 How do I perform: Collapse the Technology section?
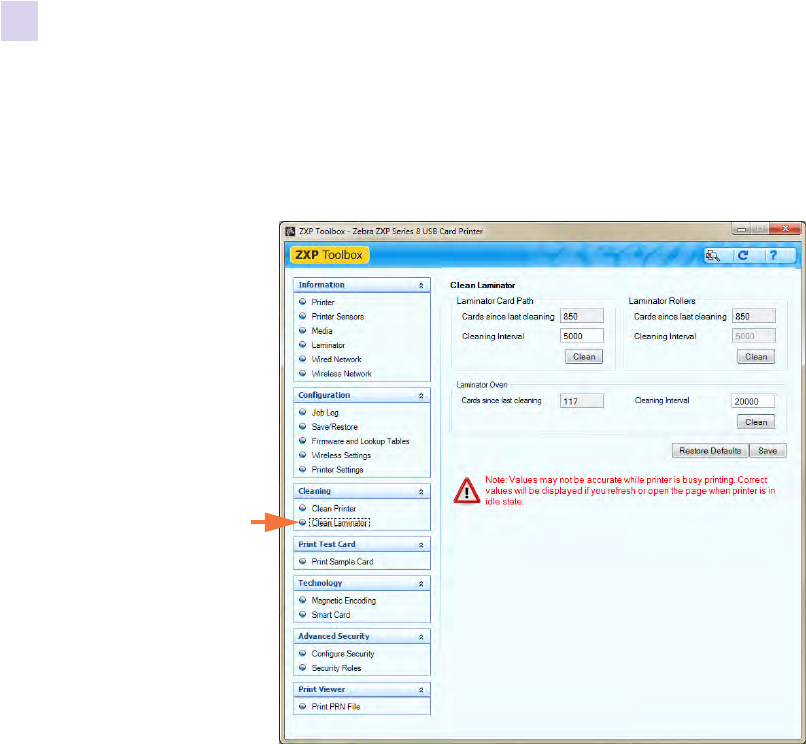(421, 584)
